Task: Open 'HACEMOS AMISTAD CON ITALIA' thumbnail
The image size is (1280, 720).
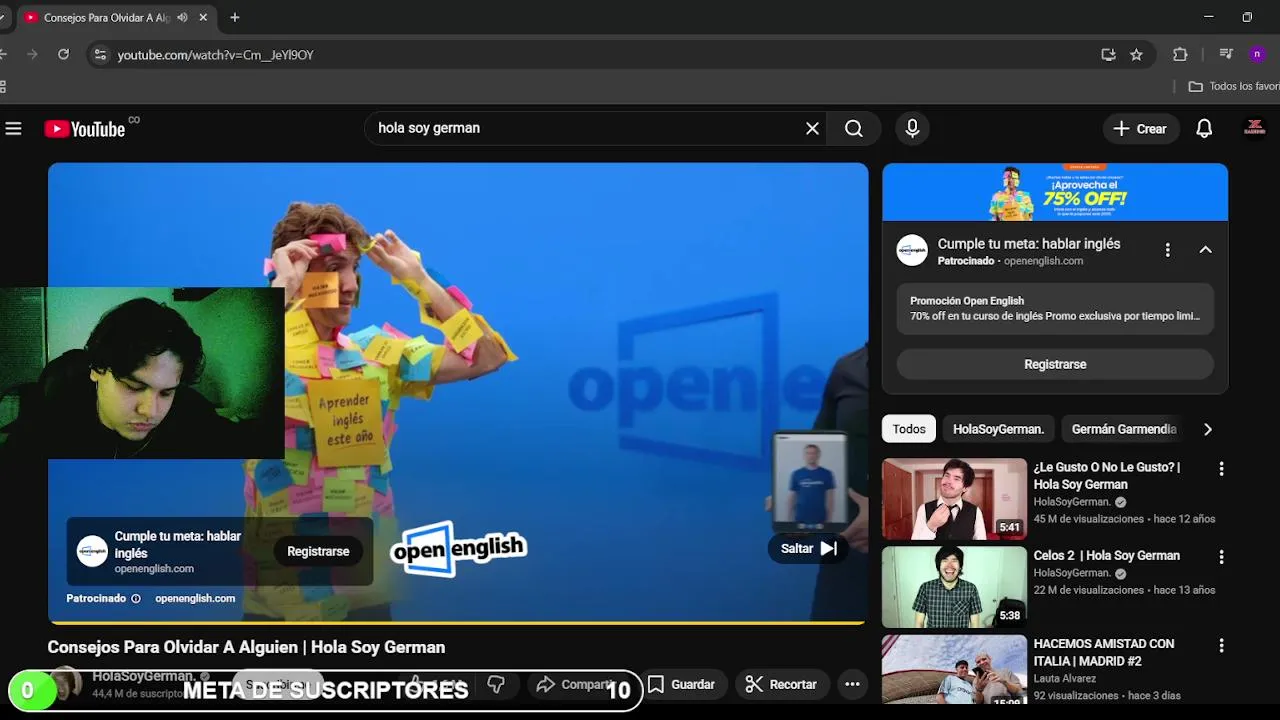Action: (954, 669)
